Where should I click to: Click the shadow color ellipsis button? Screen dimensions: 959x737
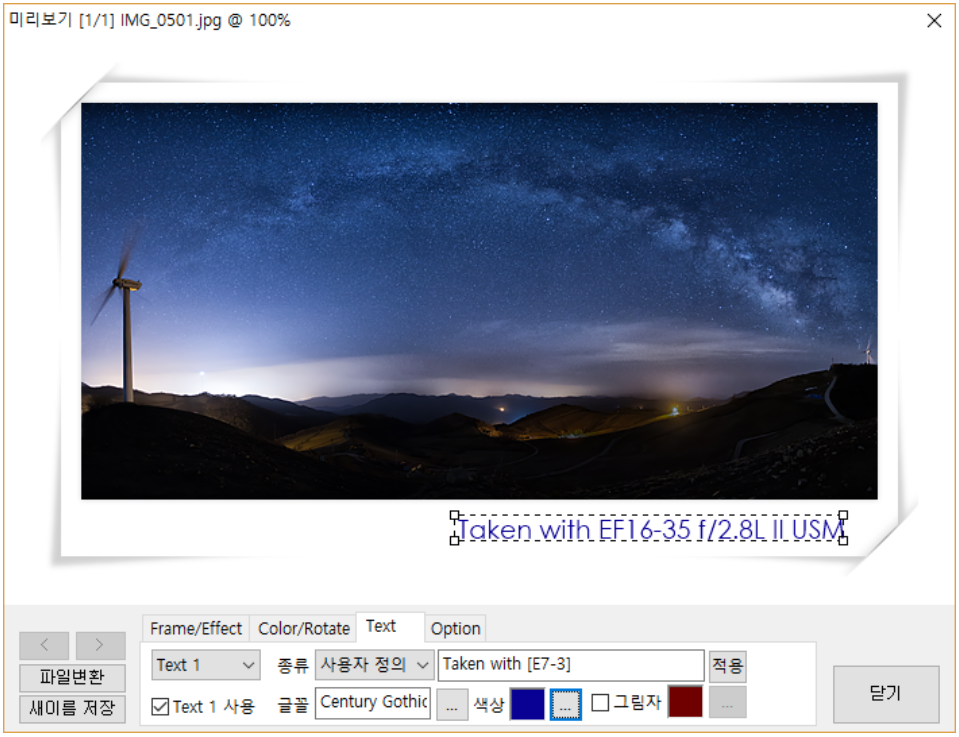click(x=727, y=703)
